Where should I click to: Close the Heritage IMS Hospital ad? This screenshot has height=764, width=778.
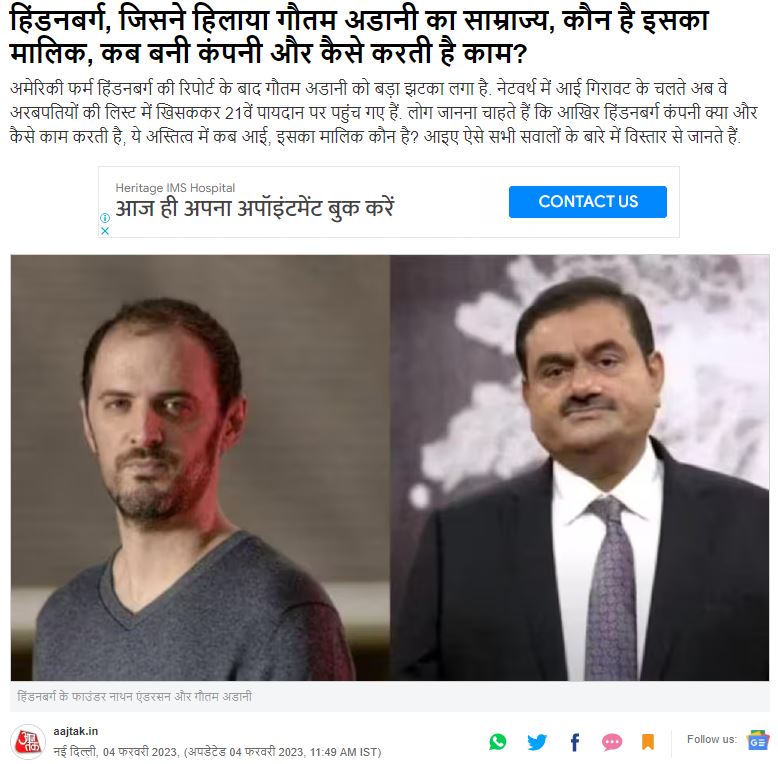click(105, 231)
